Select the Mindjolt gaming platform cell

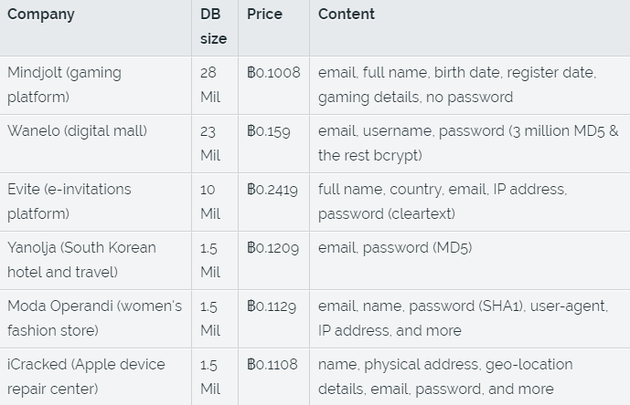66,85
